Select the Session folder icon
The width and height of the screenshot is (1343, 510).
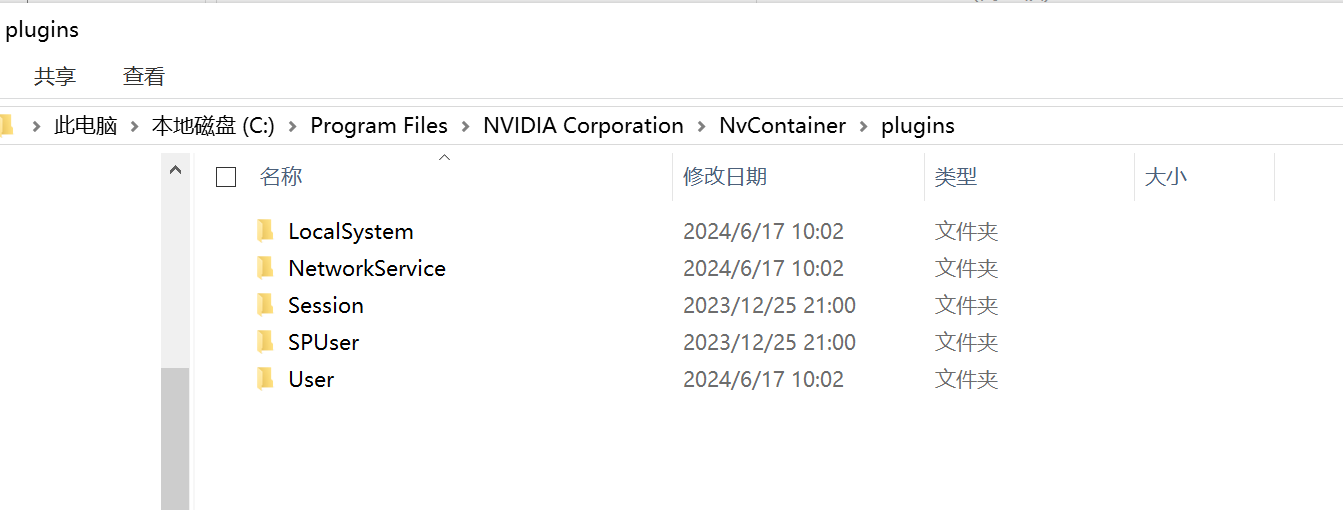265,305
